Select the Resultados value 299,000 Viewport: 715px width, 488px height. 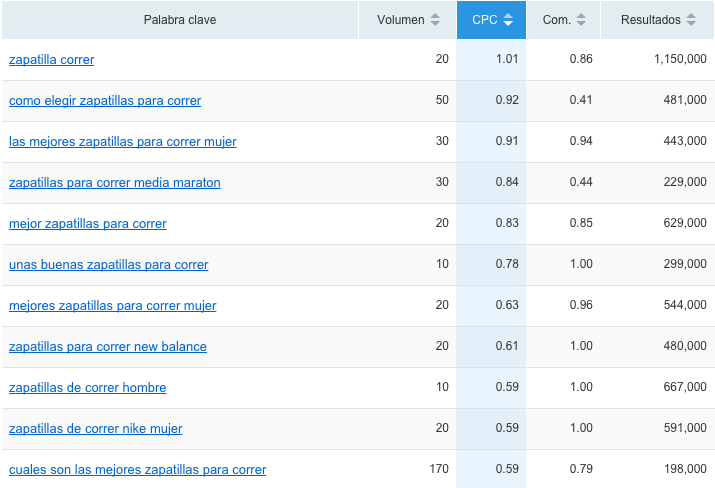click(685, 264)
